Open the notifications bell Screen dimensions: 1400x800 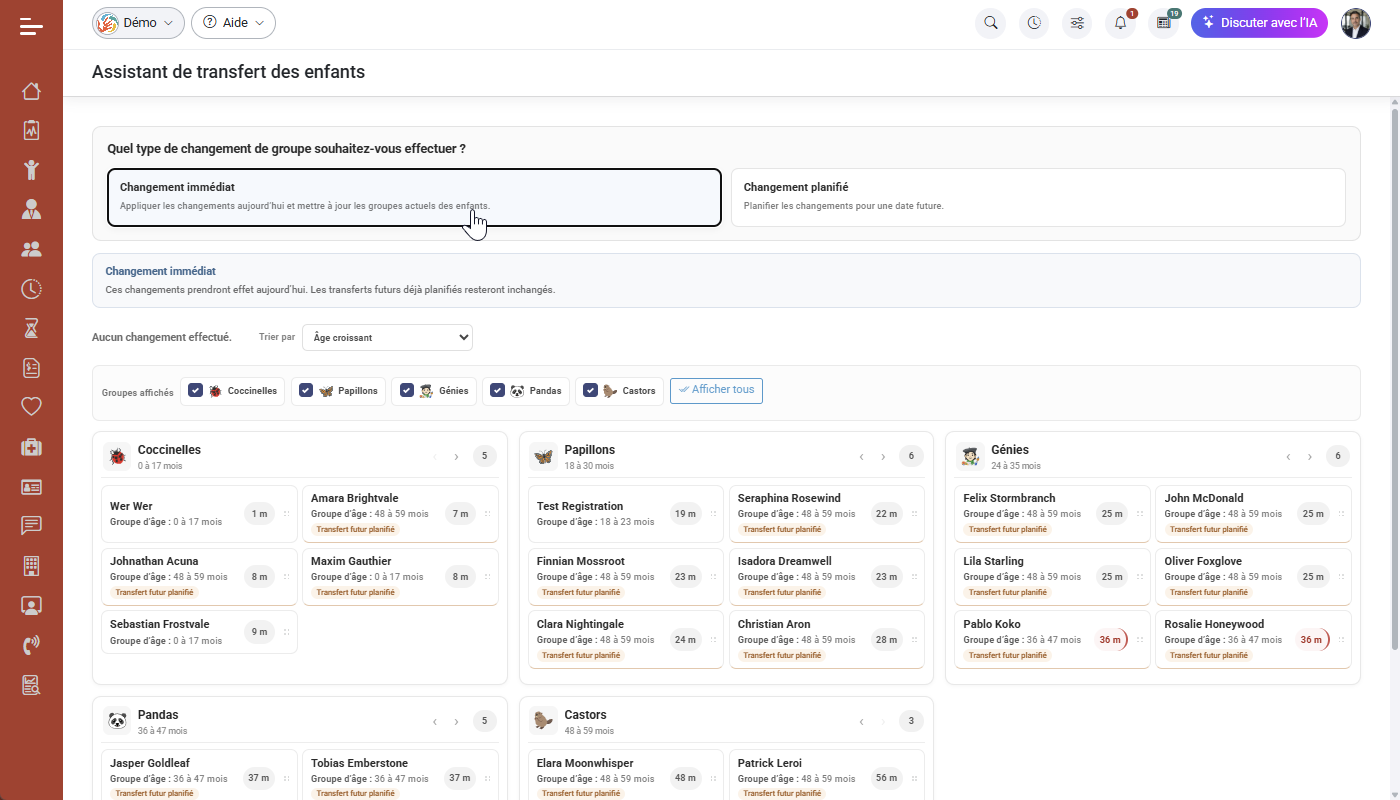[1120, 23]
